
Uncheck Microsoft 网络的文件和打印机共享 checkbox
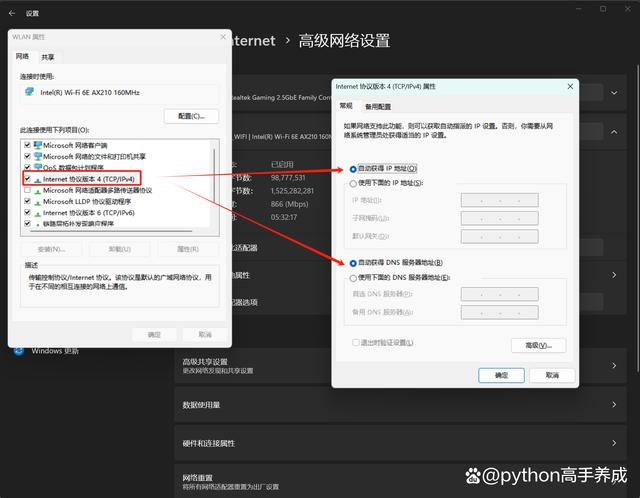[27, 156]
